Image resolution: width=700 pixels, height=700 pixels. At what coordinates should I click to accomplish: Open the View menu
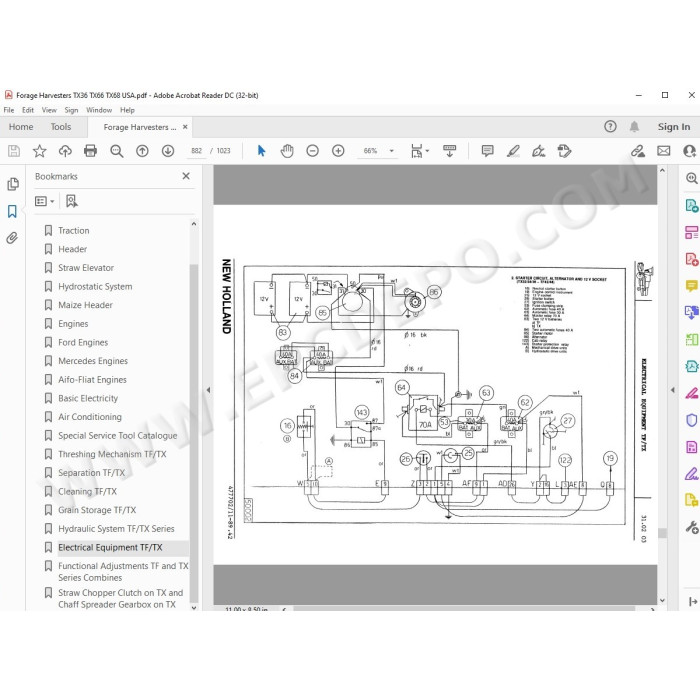click(x=49, y=110)
